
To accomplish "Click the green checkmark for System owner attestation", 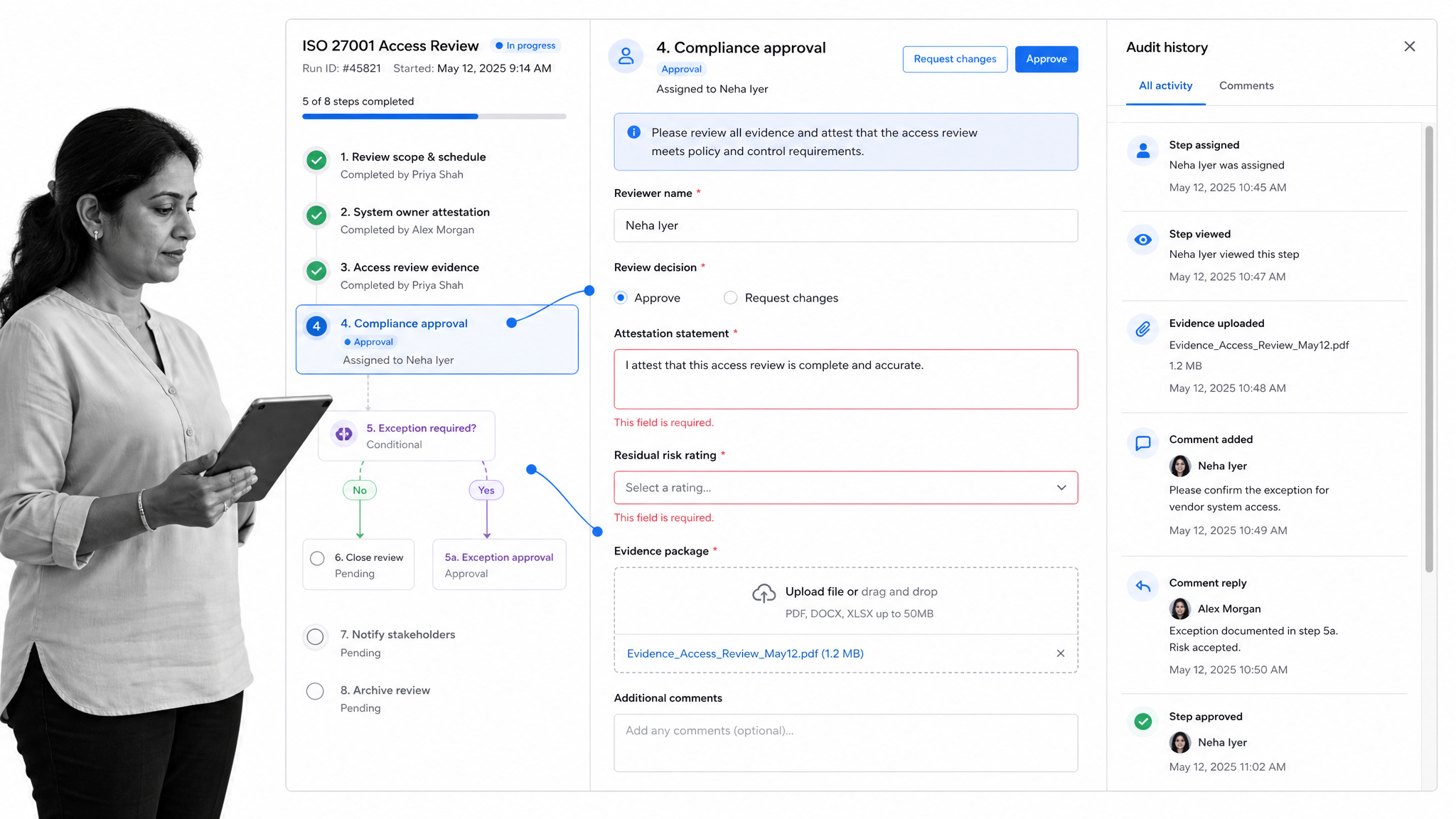I will 316,215.
